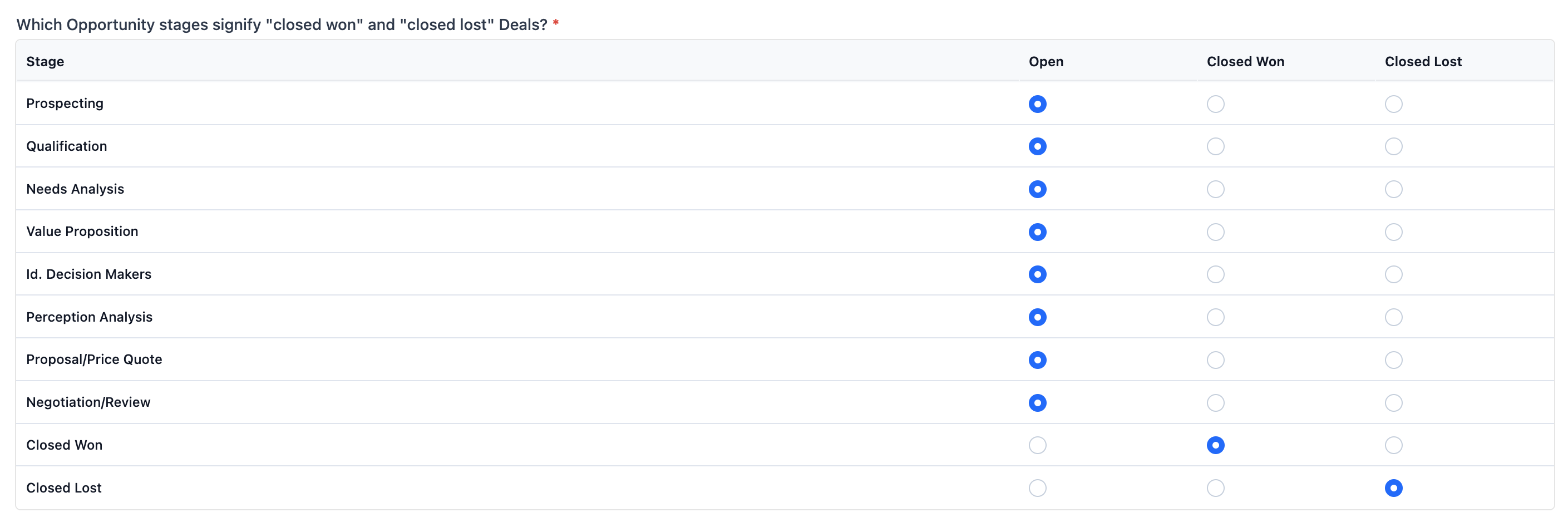
Task: Select Open for Id. Decision Makers
Action: (x=1037, y=275)
